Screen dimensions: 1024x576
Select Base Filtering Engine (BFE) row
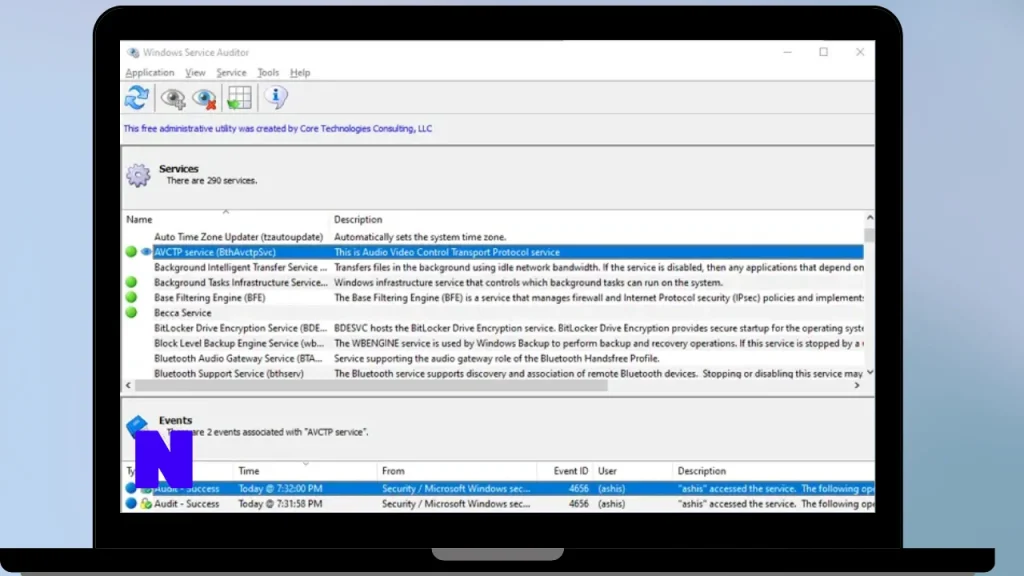(x=493, y=297)
